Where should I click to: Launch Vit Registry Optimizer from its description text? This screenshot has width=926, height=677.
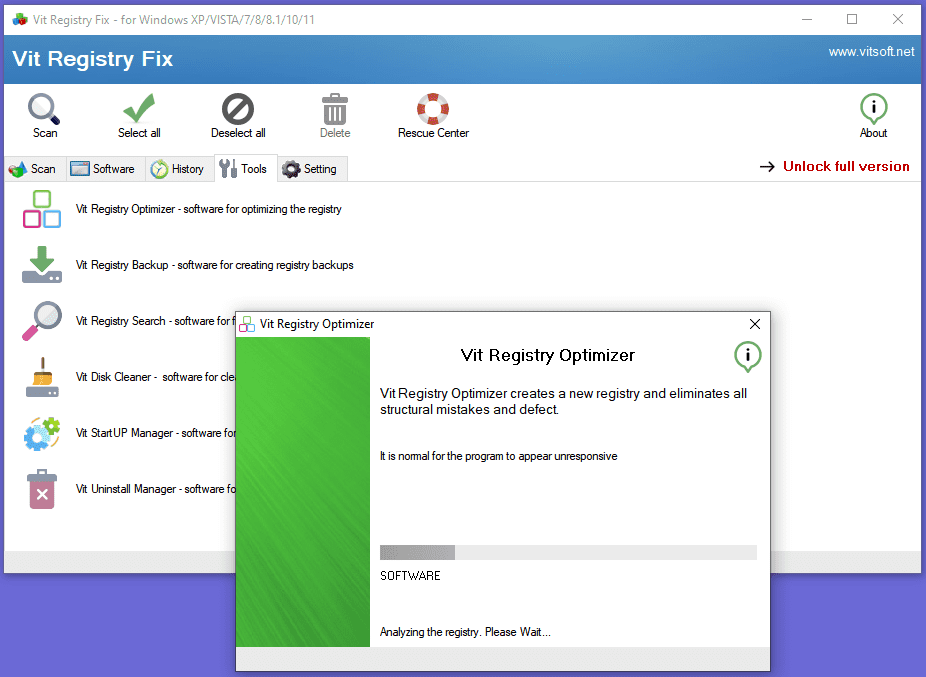(x=208, y=209)
